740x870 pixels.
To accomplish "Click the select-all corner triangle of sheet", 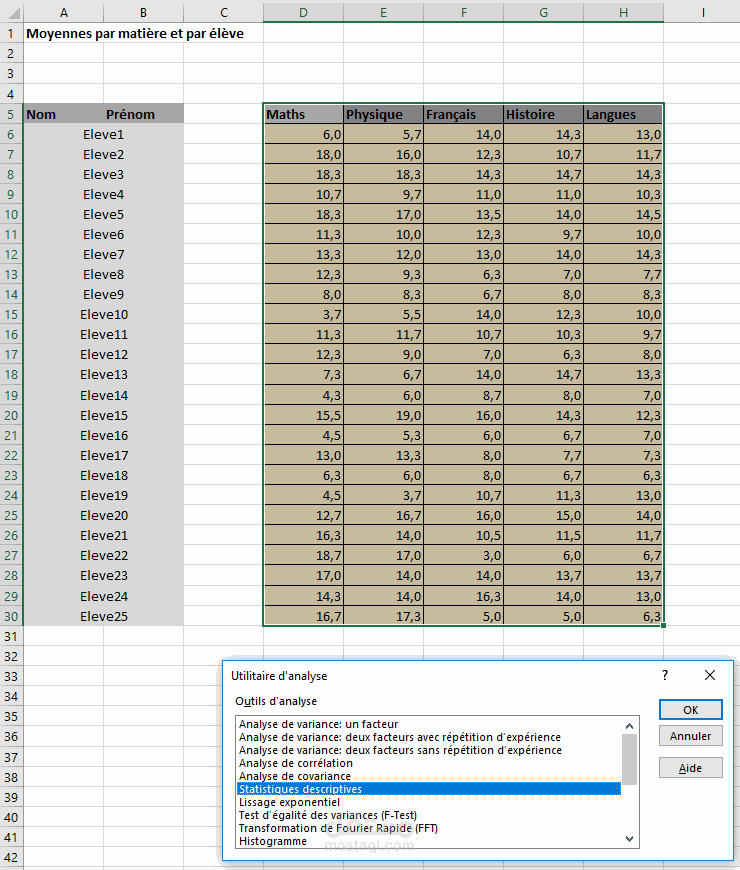I will (x=12, y=12).
